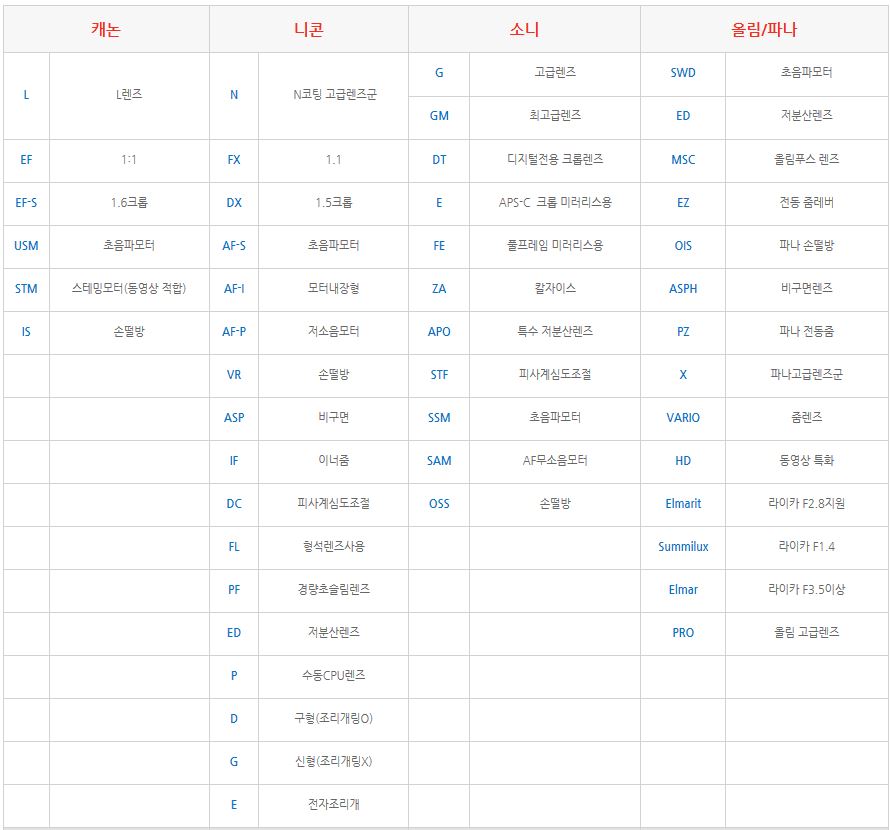Select the '이너줌' cell
The height and width of the screenshot is (830, 890).
click(334, 460)
